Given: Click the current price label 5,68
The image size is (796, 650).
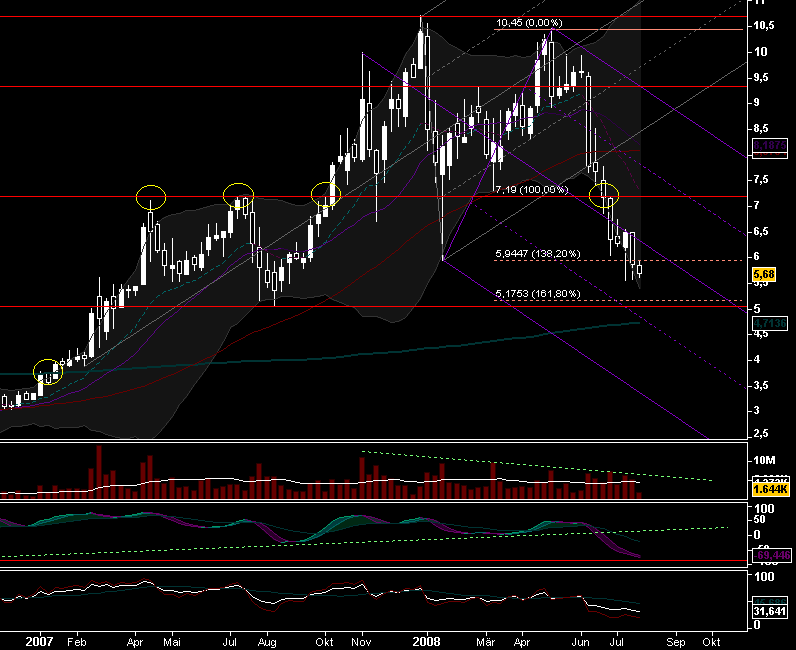Looking at the screenshot, I should coord(764,275).
